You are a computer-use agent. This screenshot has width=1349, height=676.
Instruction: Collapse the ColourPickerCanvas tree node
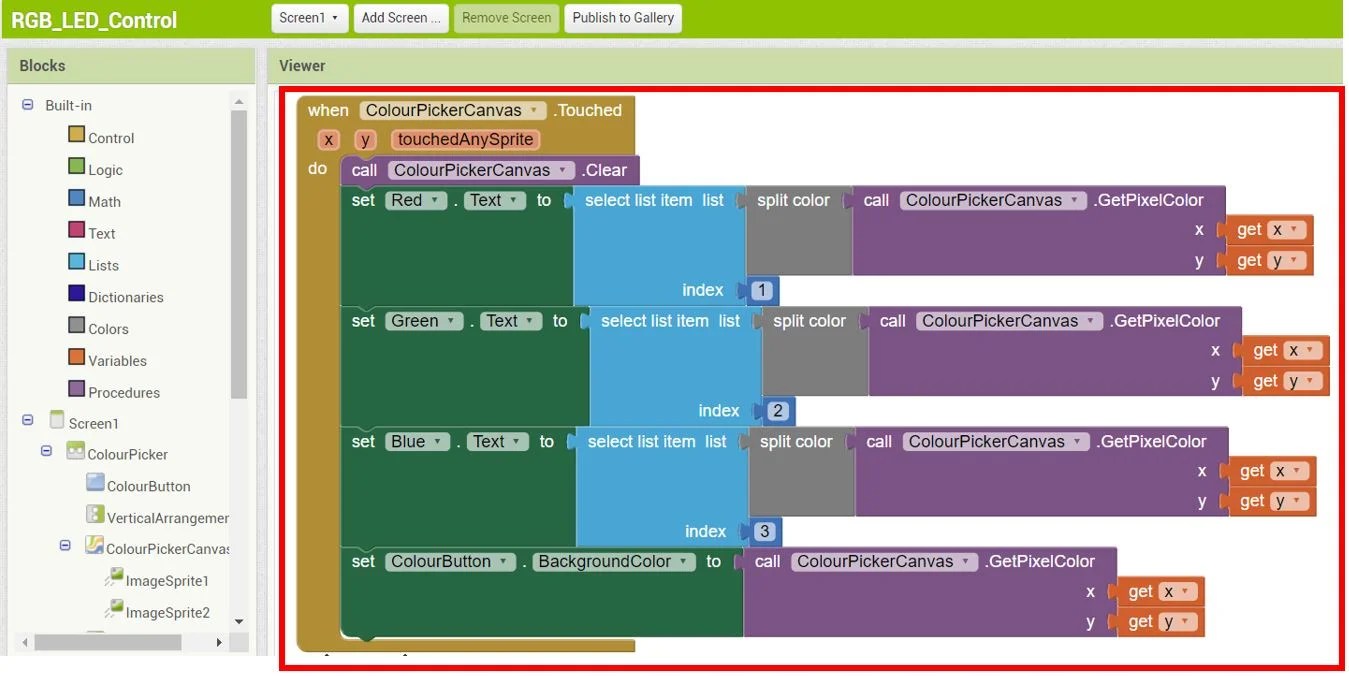[65, 548]
